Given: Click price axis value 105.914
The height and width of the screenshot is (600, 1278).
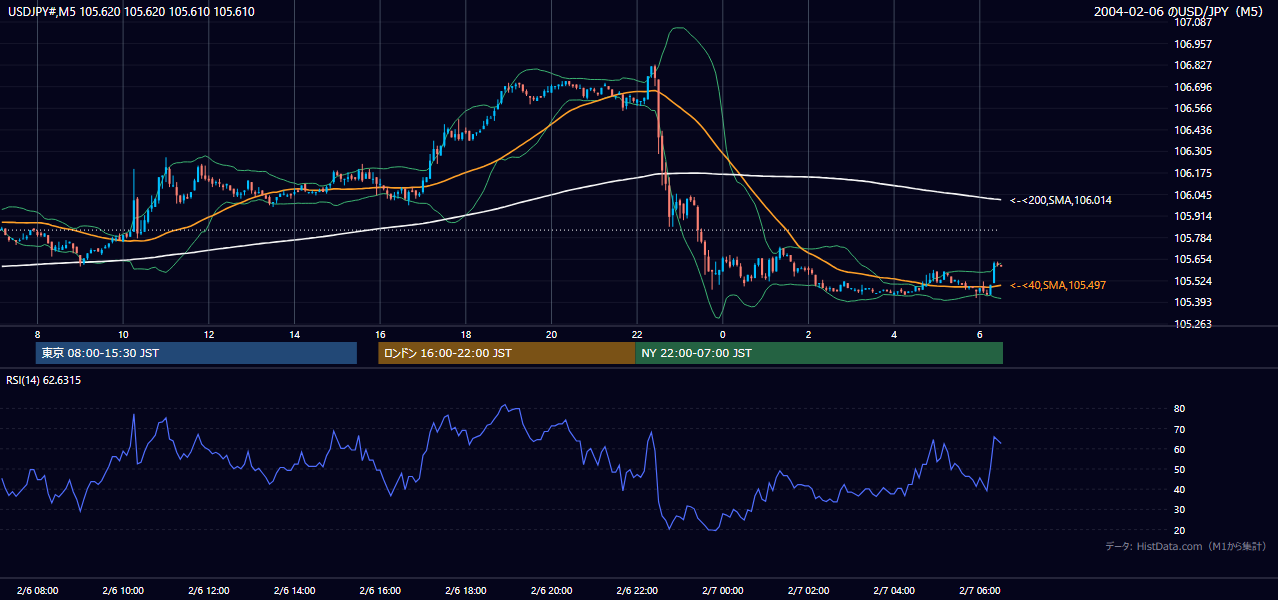Looking at the screenshot, I should (x=1192, y=216).
